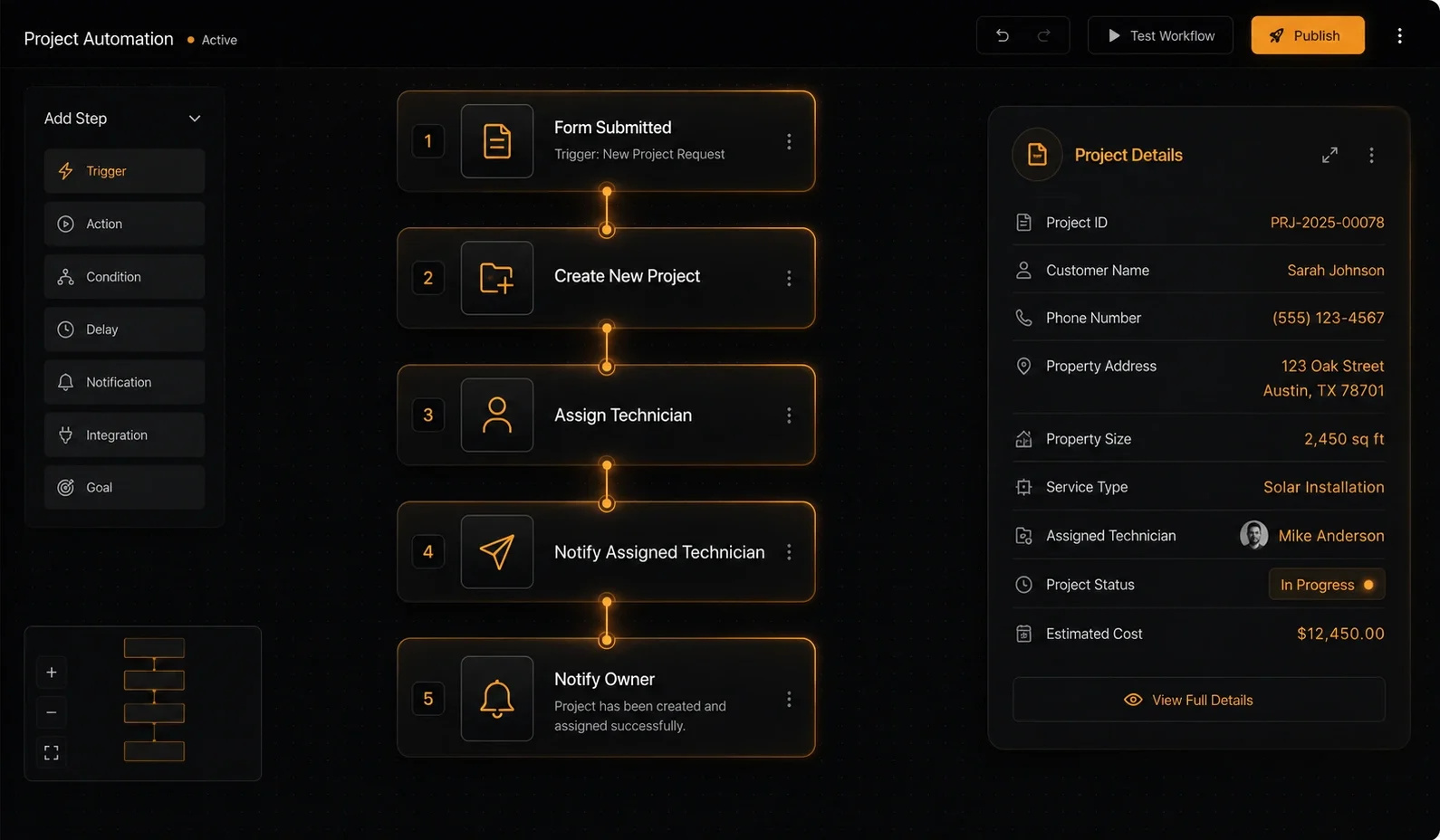Click customer name Sarah Johnson
Image resolution: width=1440 pixels, height=840 pixels.
tap(1336, 271)
